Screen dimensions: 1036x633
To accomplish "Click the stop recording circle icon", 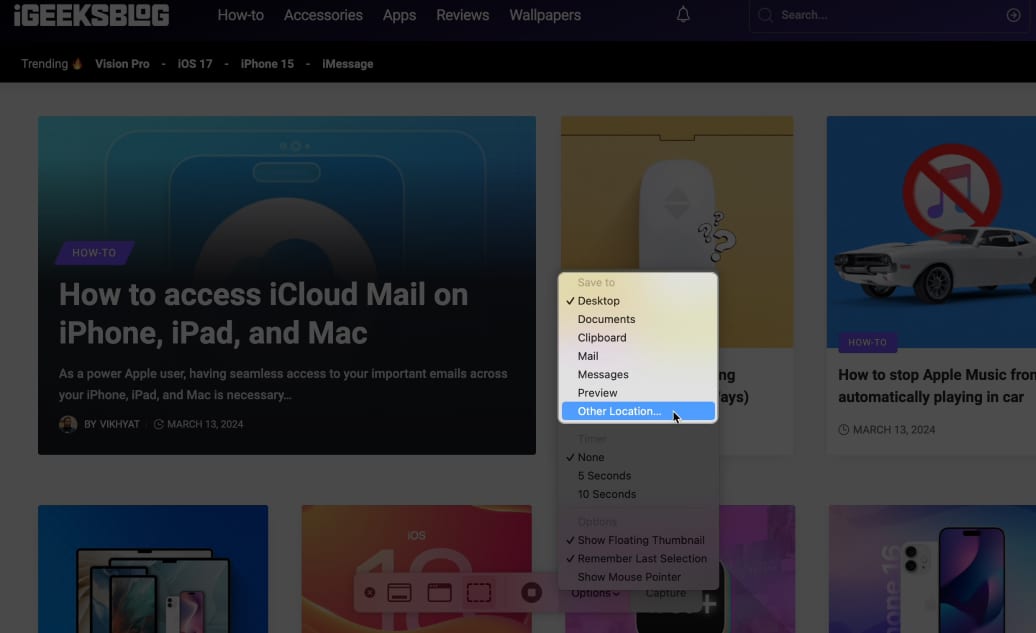I will click(x=531, y=593).
